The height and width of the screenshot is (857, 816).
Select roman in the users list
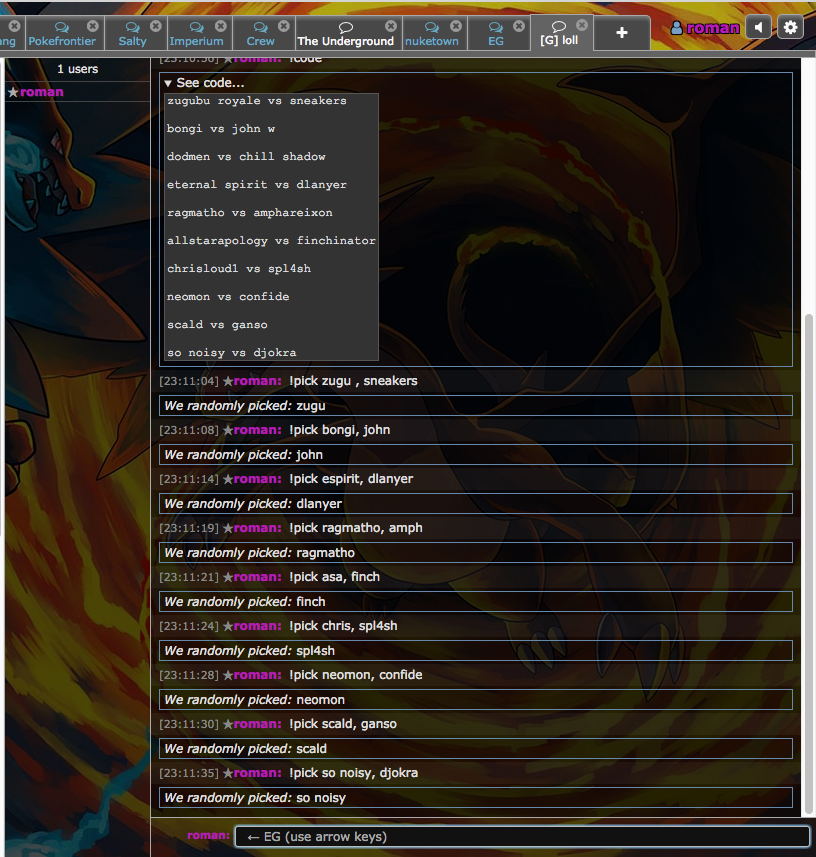pos(41,92)
